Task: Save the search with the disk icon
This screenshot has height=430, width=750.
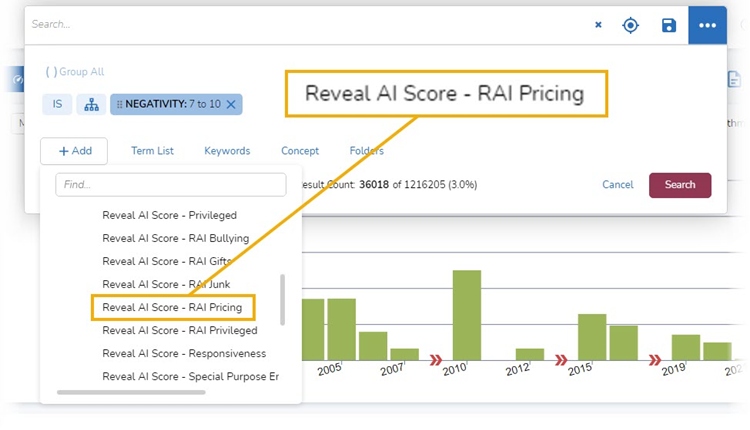Action: point(669,25)
